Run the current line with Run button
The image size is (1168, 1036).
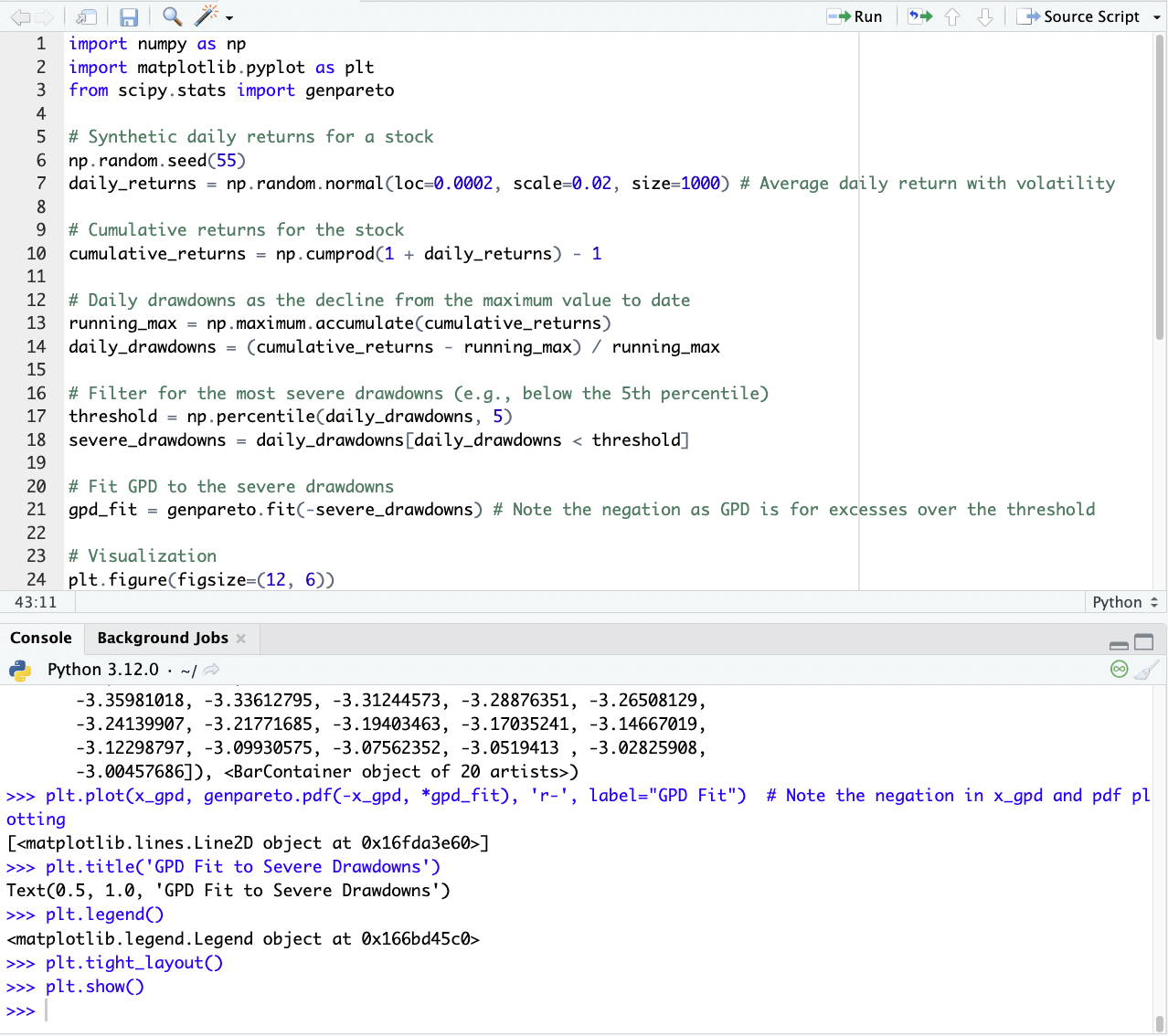tap(855, 16)
